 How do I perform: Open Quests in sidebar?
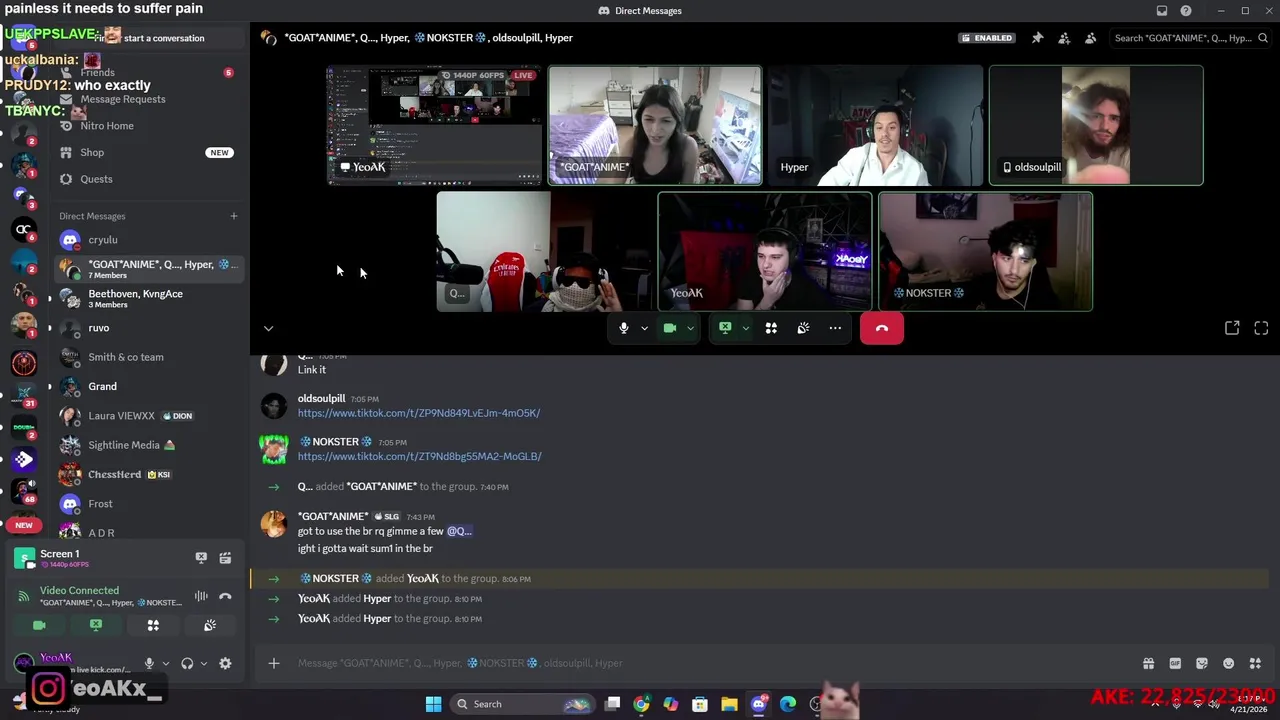pyautogui.click(x=148, y=179)
